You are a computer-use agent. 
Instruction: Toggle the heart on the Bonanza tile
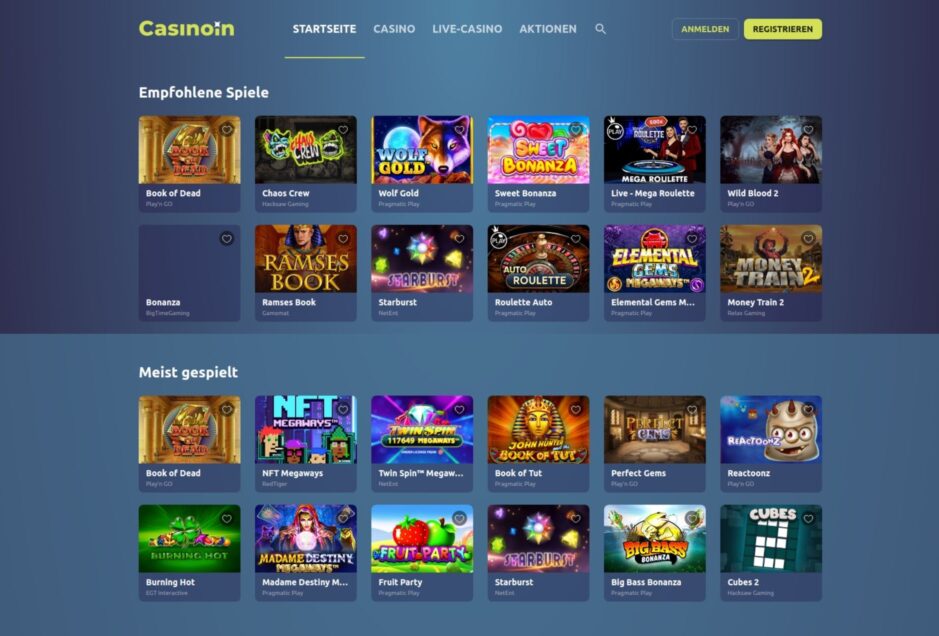pyautogui.click(x=226, y=238)
